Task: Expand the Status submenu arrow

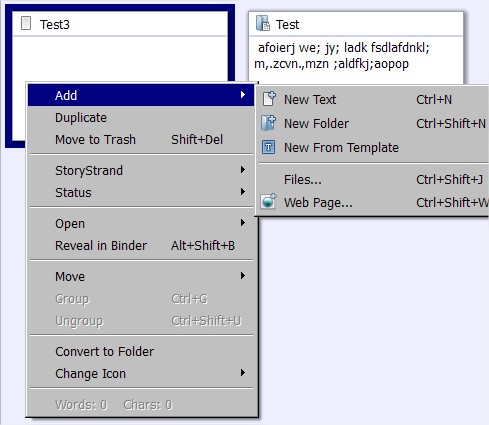Action: 243,192
